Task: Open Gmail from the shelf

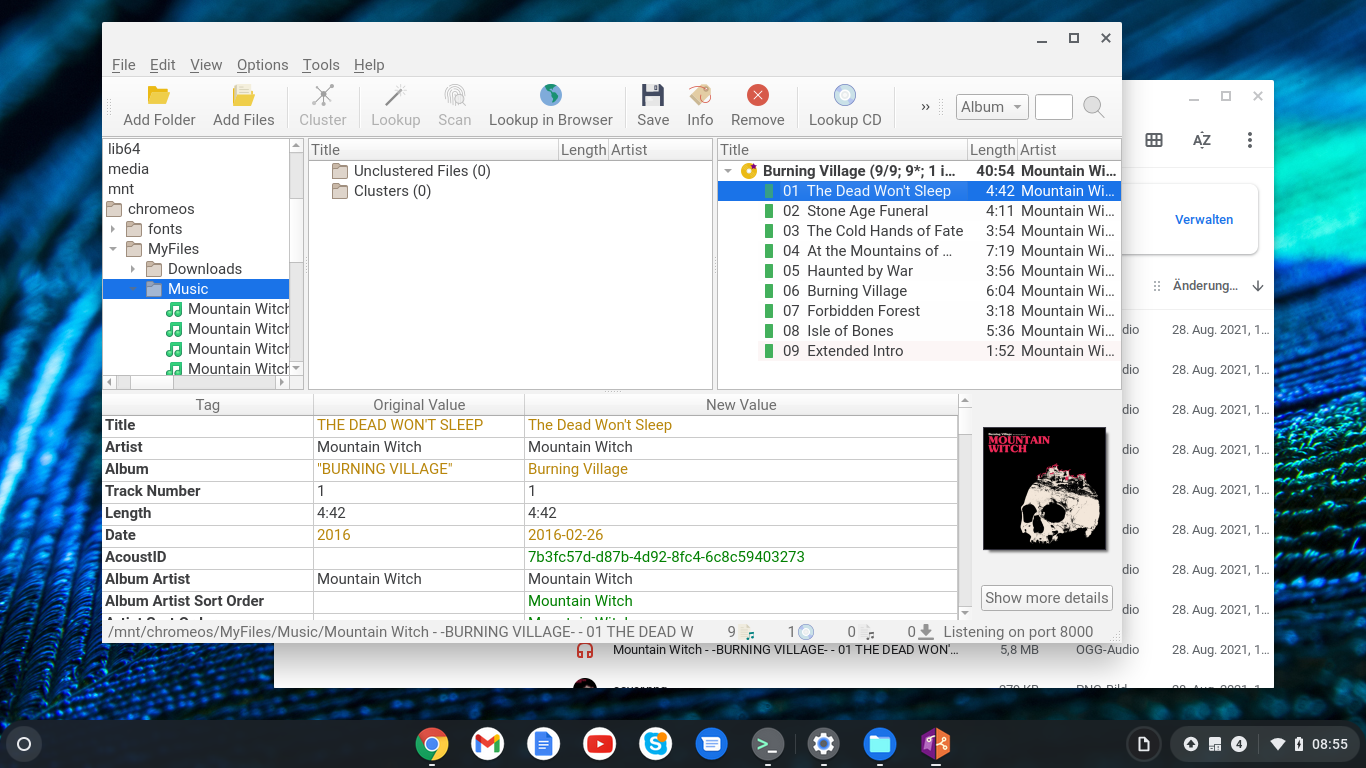Action: coord(488,744)
